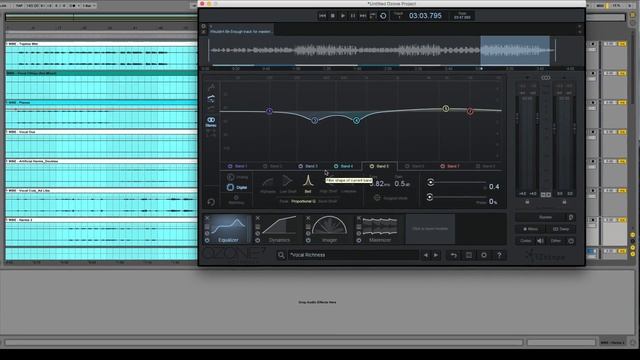
Task: Open Ozone help question mark
Action: (499, 256)
